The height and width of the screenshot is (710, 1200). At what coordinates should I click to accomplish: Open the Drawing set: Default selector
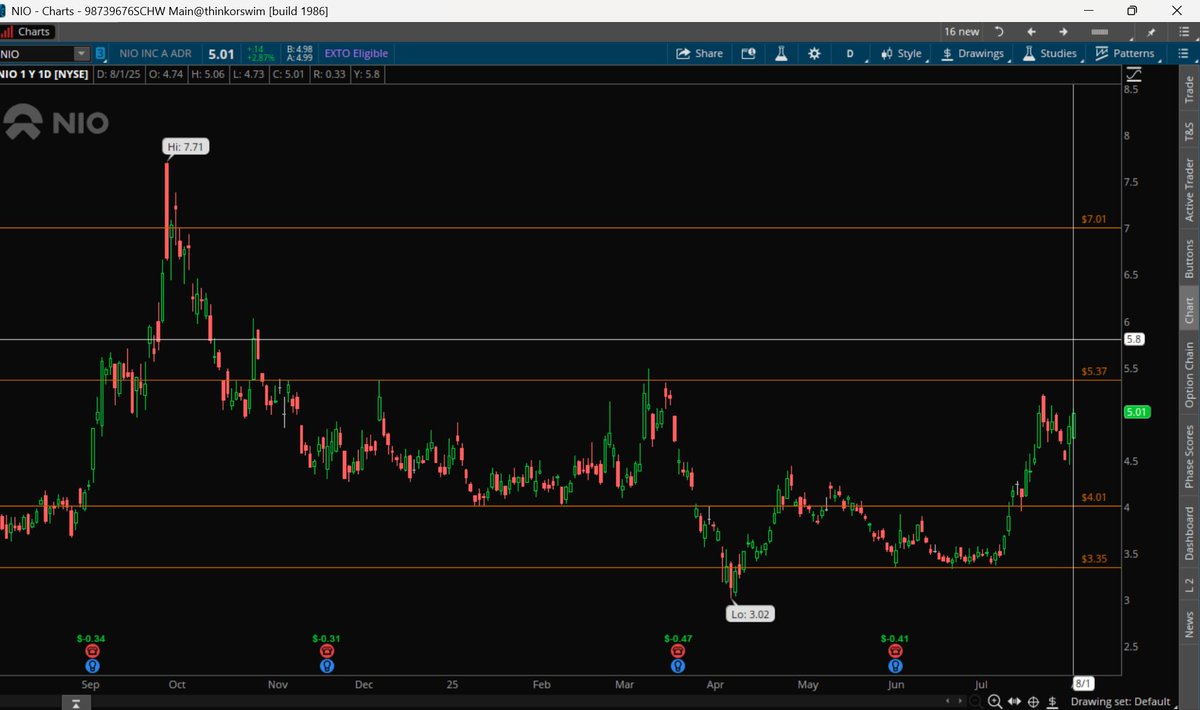tap(1120, 701)
